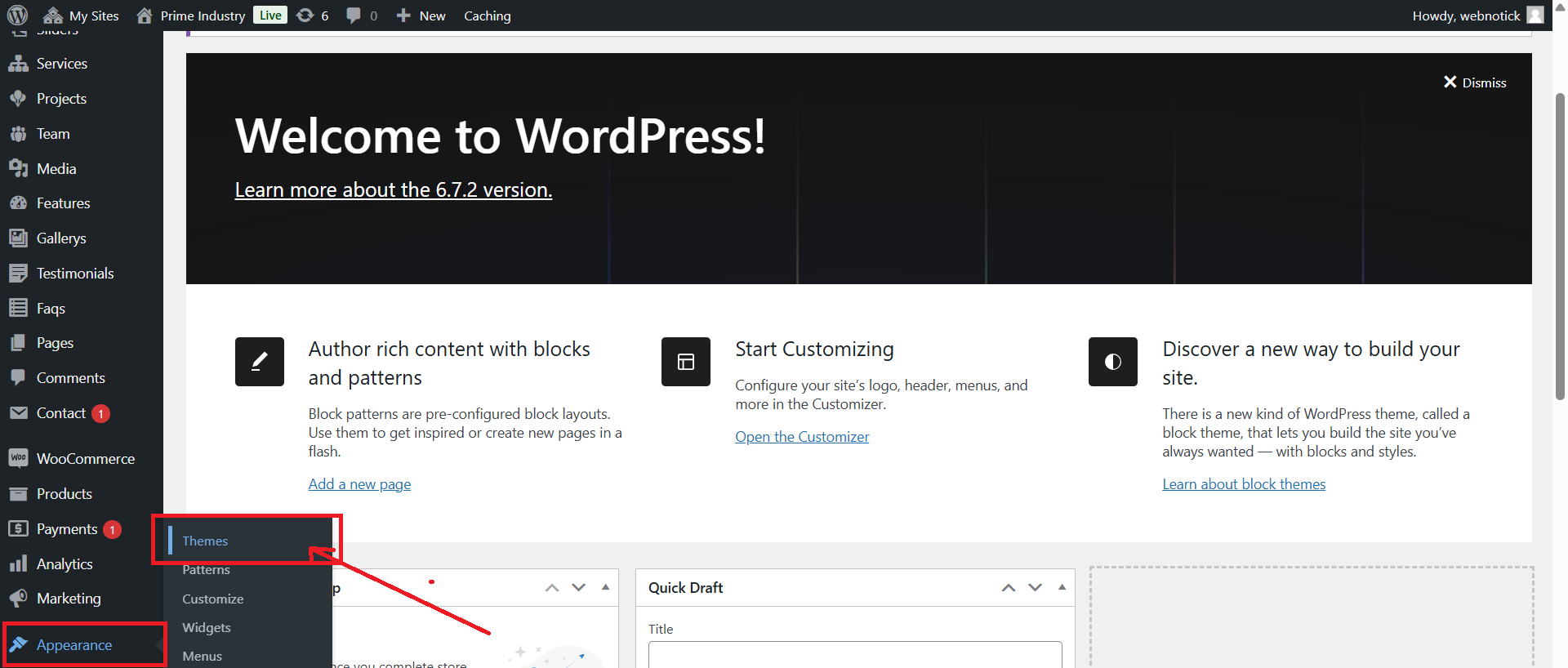
Task: Click the Add a new page link
Action: pos(359,484)
